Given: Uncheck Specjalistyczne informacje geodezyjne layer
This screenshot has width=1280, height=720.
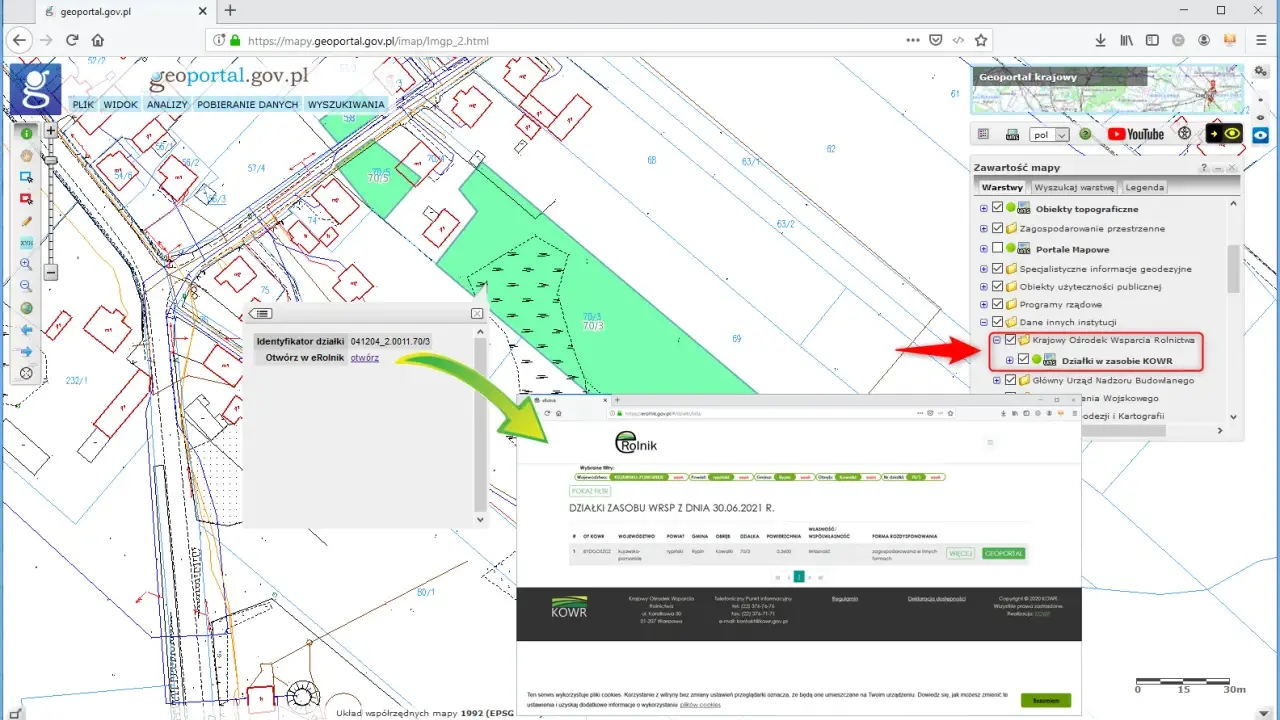Looking at the screenshot, I should coord(997,269).
